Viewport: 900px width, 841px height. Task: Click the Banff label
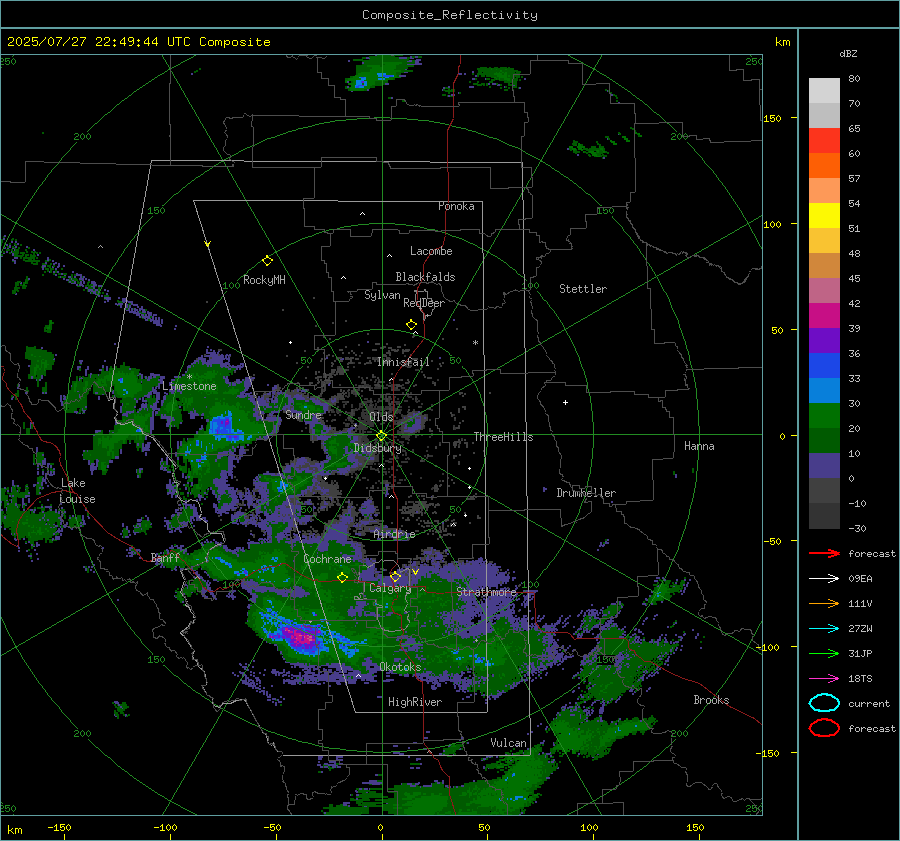click(x=165, y=558)
